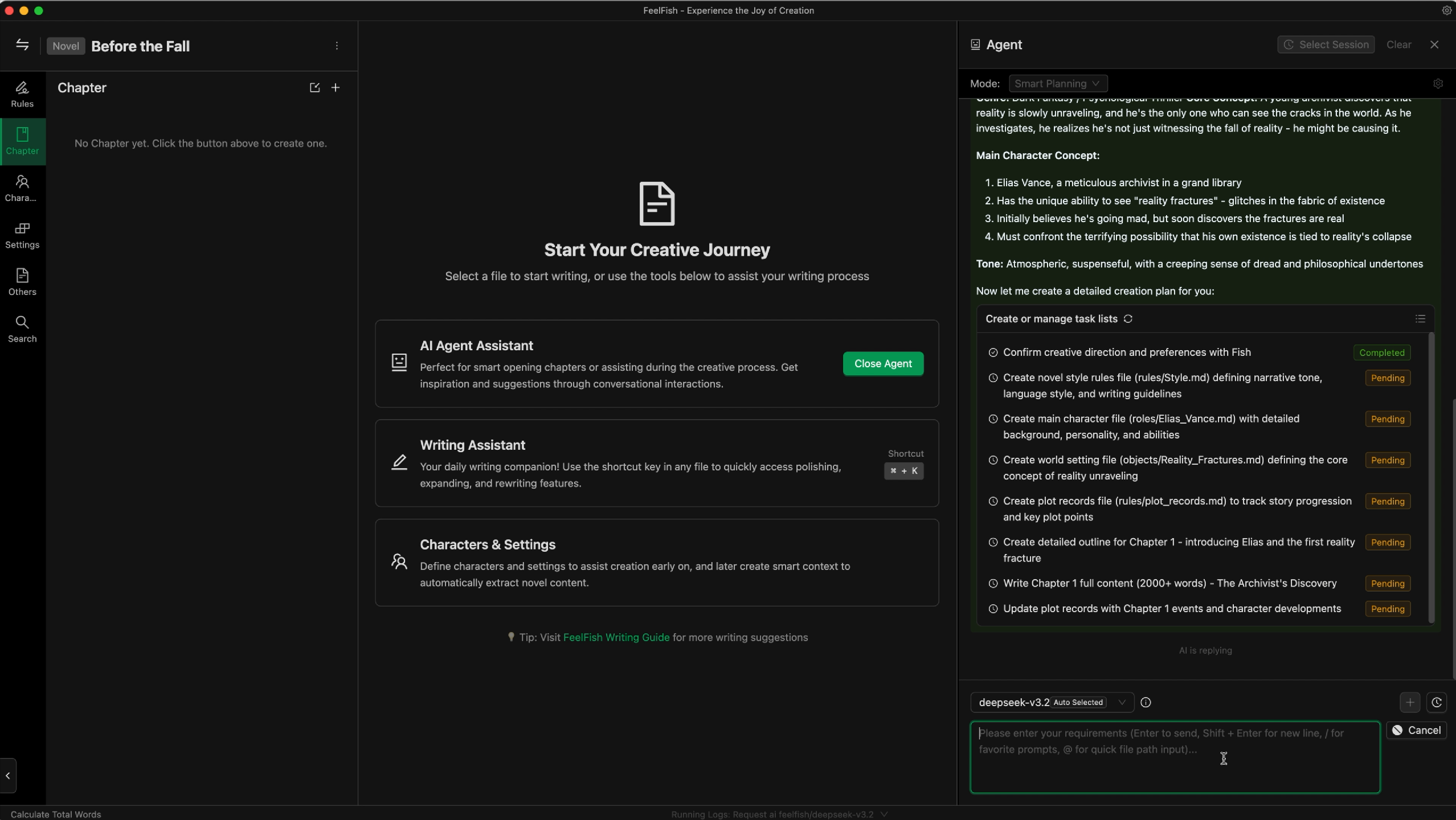Click the back arrows icon beside Novel
The width and height of the screenshot is (1456, 820).
[x=22, y=45]
